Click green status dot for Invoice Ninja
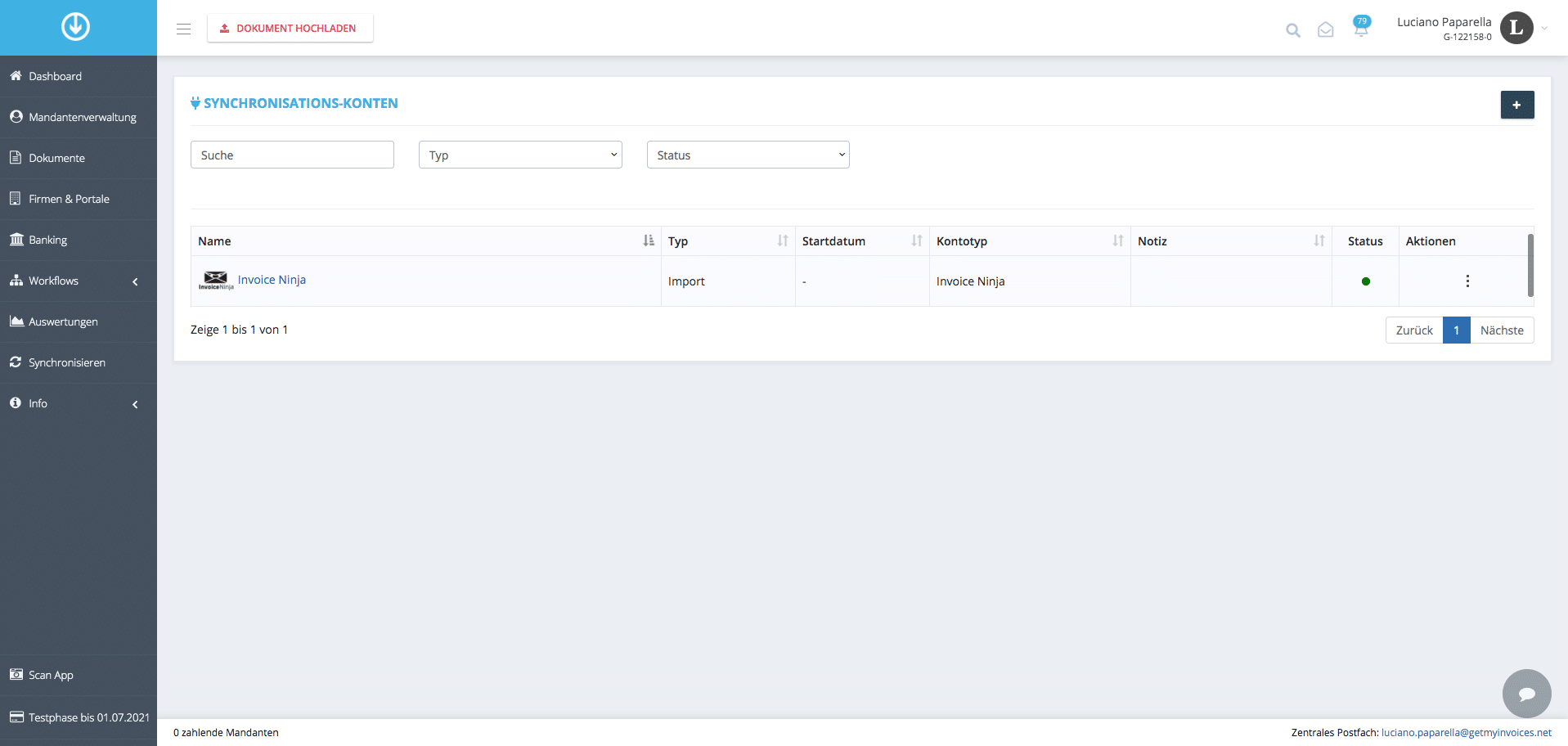Screen dimensions: 1568x746 pos(1365,281)
